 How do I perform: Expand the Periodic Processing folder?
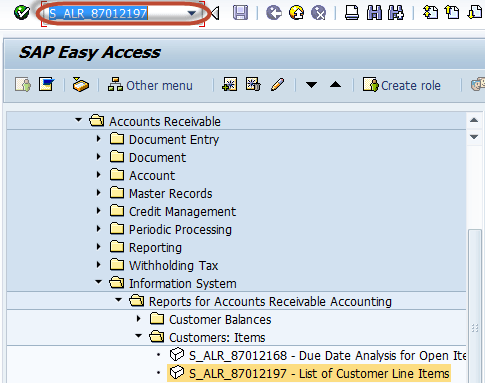pyautogui.click(x=98, y=228)
